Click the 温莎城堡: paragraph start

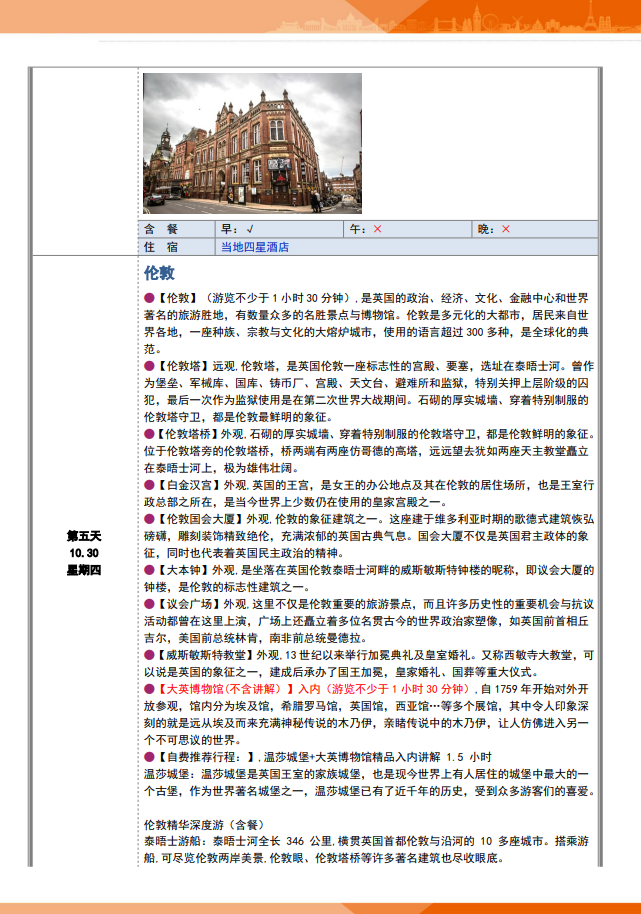170,774
